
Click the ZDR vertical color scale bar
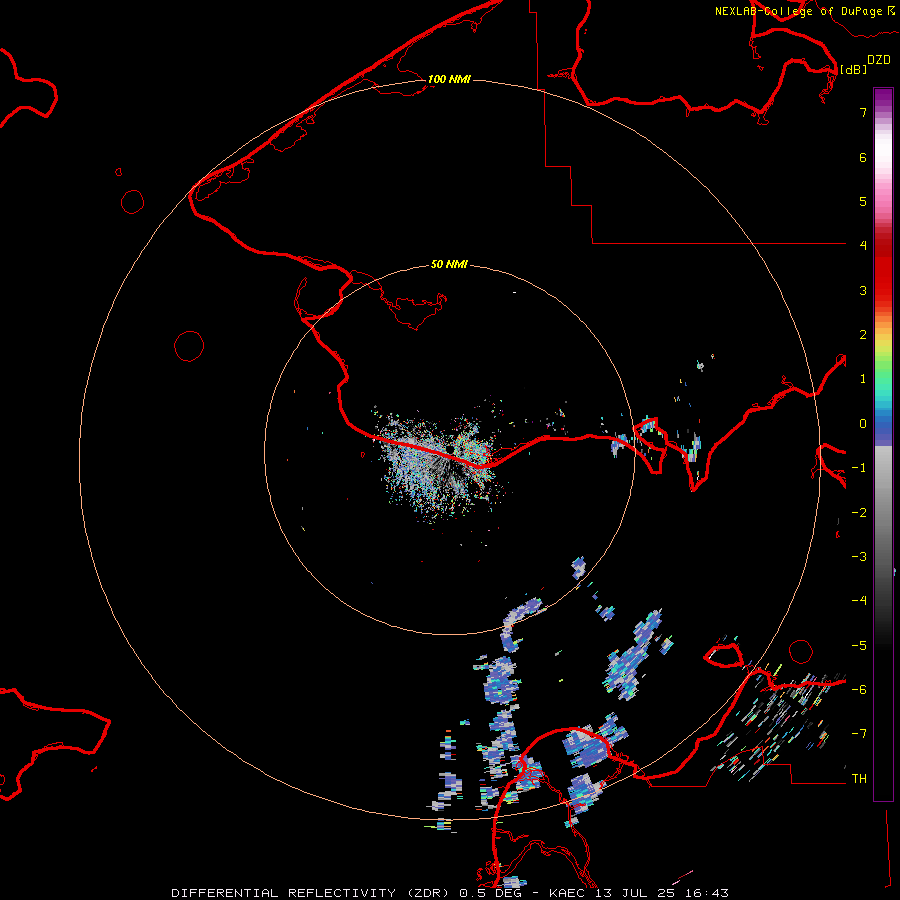click(x=883, y=445)
